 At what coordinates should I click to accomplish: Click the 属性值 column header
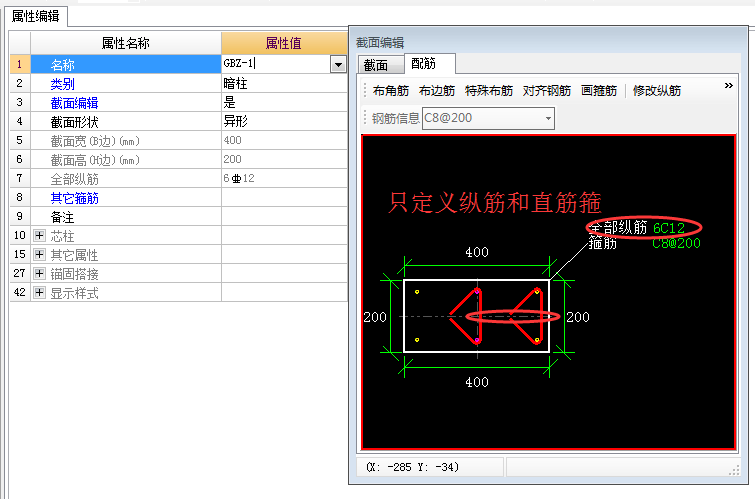pos(284,43)
